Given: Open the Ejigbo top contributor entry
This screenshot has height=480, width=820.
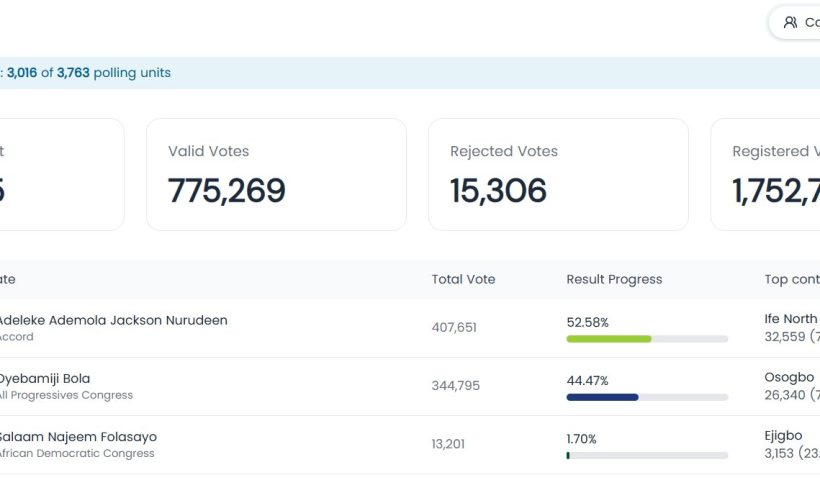Looking at the screenshot, I should pyautogui.click(x=792, y=444).
